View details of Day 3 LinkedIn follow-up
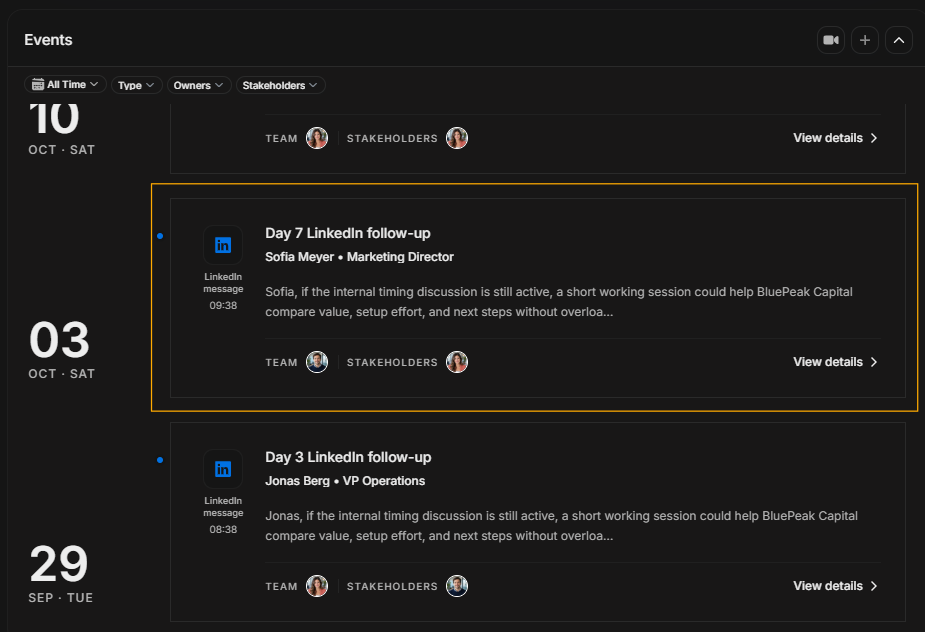 [x=835, y=586]
